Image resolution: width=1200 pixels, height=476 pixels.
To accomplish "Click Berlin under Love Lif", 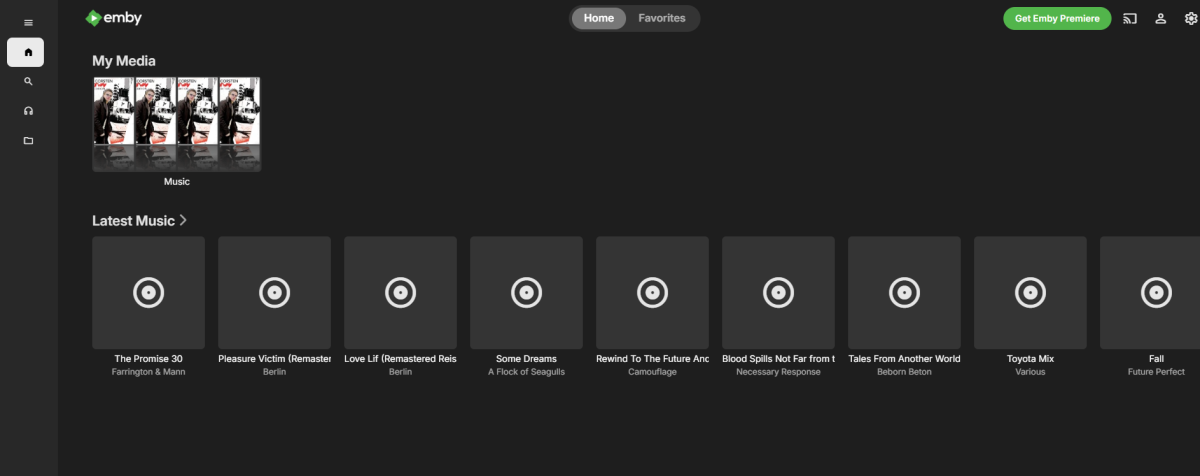I will 400,372.
